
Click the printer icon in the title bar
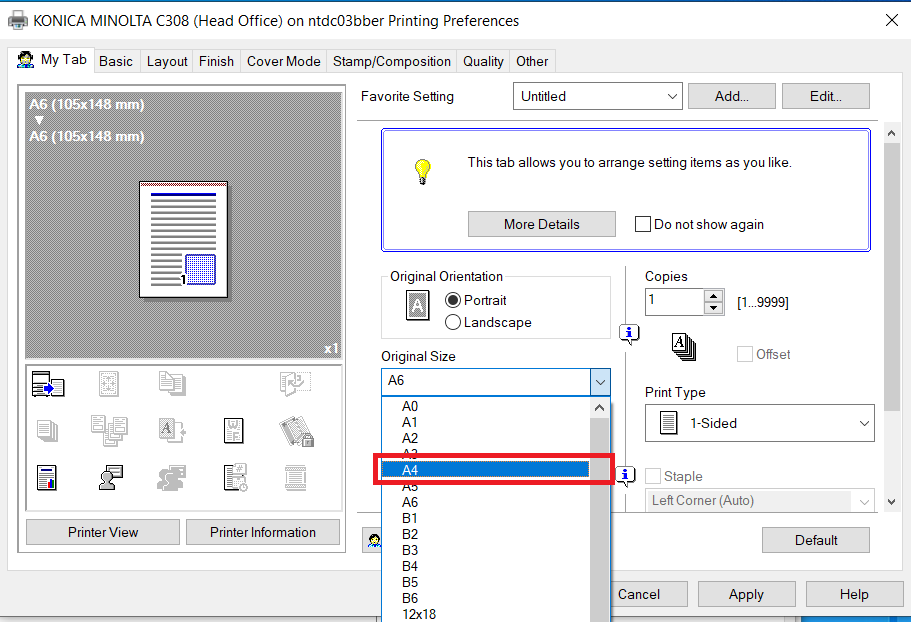pyautogui.click(x=18, y=20)
